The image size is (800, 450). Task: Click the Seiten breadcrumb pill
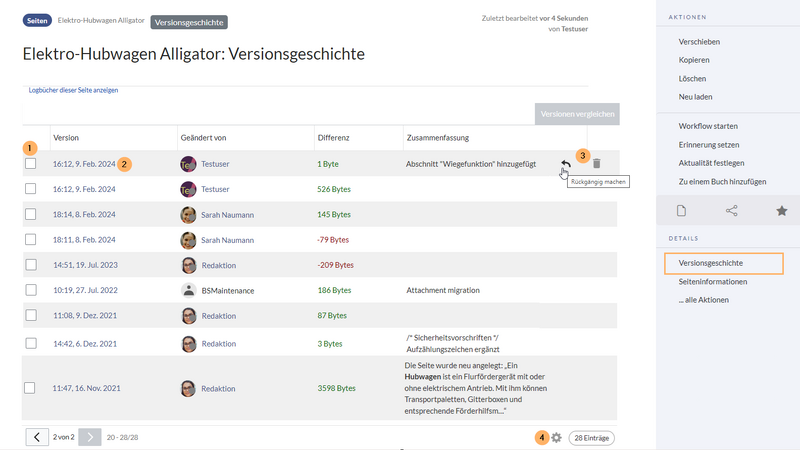point(37,20)
